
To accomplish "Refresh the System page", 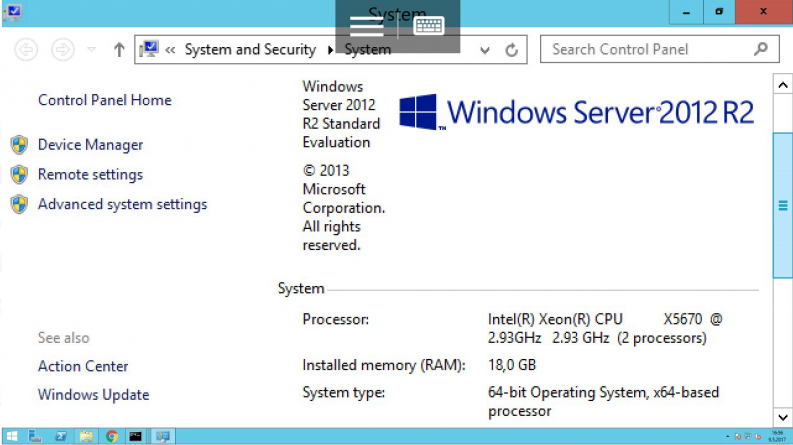I will (512, 50).
